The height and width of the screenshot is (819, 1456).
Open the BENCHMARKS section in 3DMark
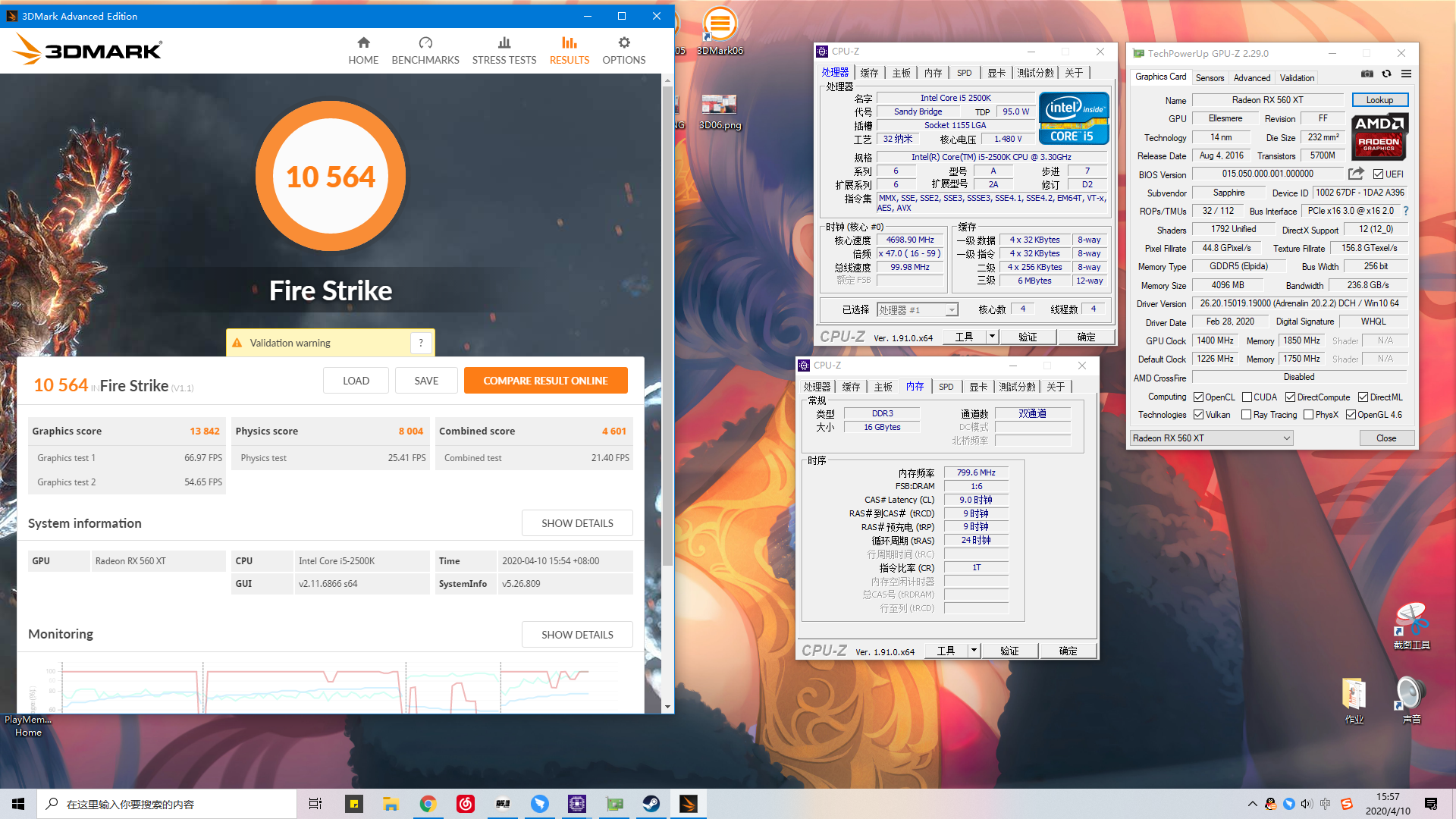coord(425,51)
